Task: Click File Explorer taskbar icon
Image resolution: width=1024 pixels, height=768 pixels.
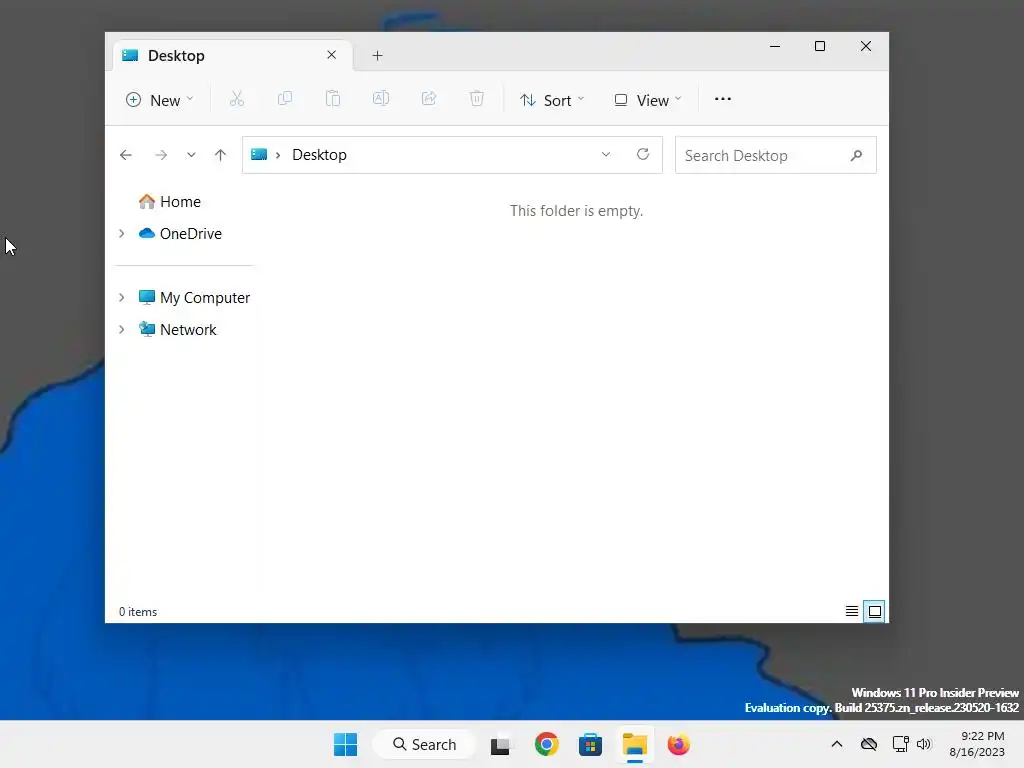Action: click(635, 744)
